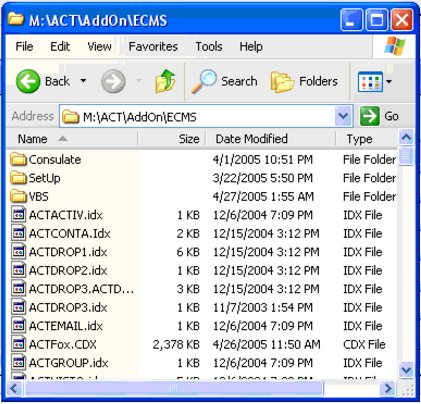
Task: Click the green Back arrow icon
Action: (x=28, y=81)
